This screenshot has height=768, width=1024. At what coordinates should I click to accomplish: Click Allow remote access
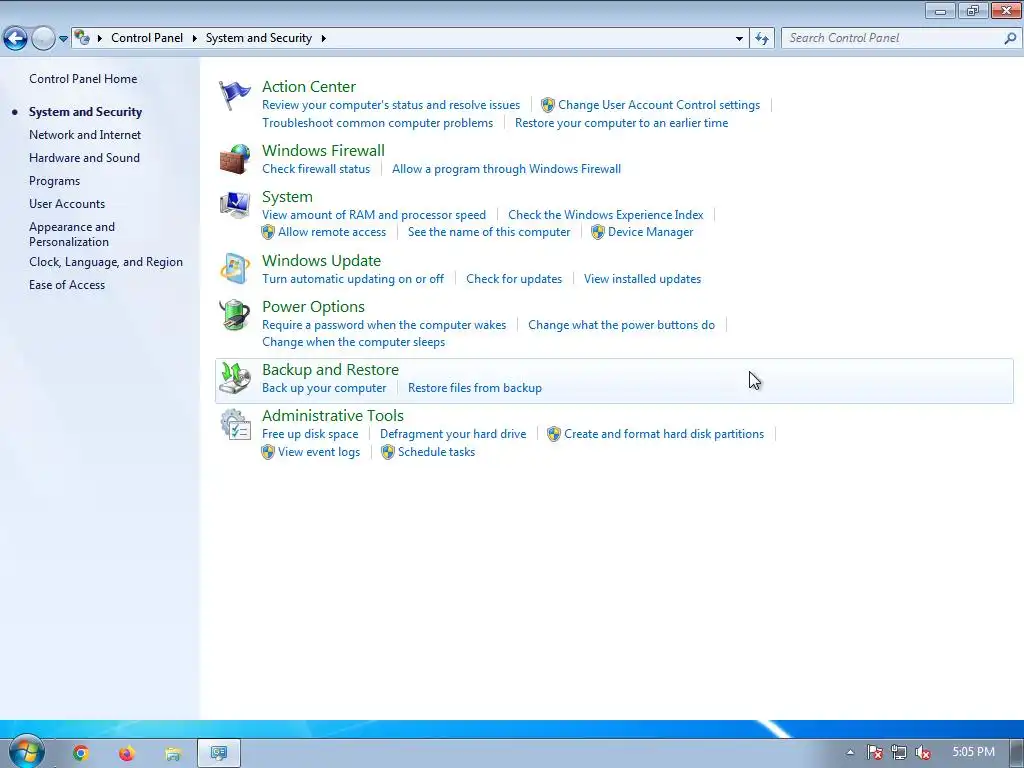332,232
